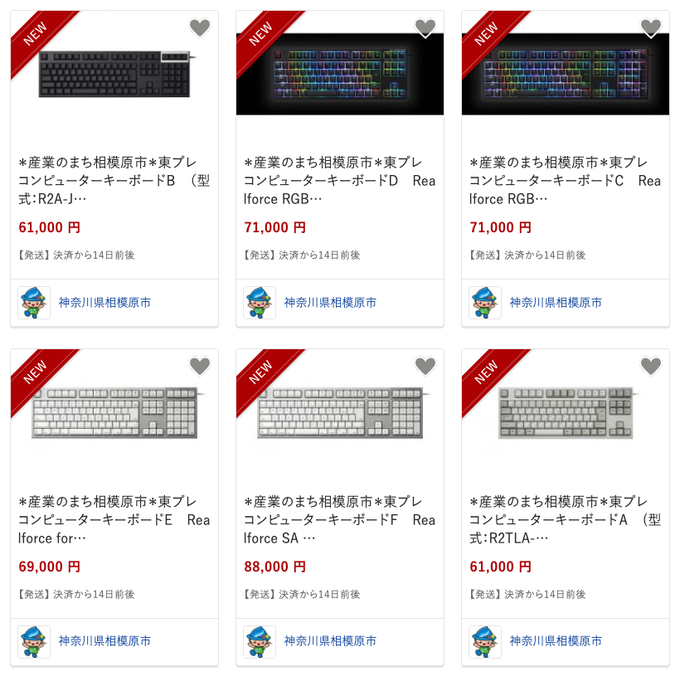Open the Keyboard C Realforce RGB title
The image size is (680, 676).
[565, 180]
